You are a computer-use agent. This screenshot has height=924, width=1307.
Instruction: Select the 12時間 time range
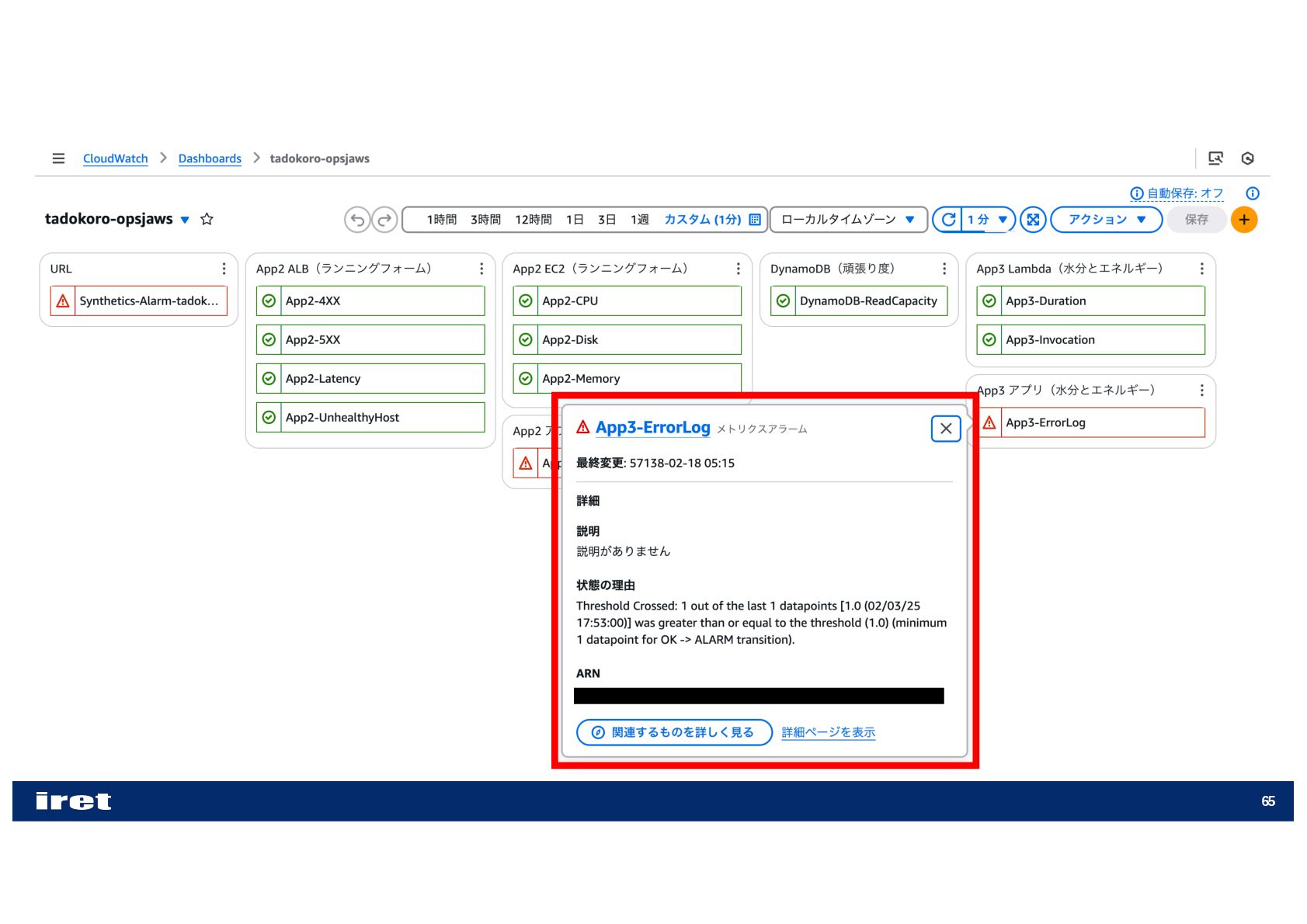[x=534, y=220]
